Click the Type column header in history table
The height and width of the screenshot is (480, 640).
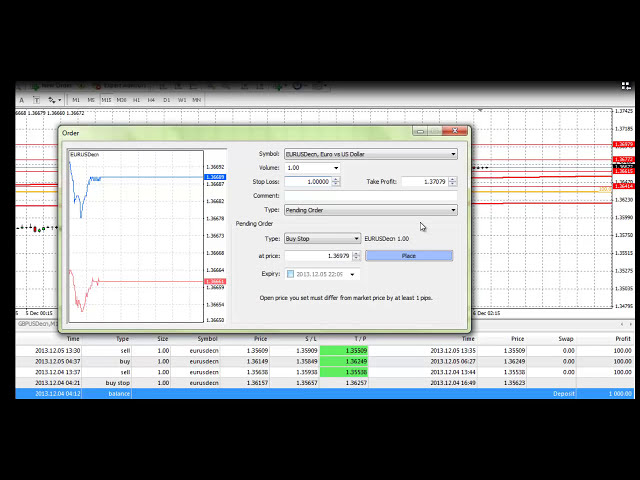pos(122,339)
